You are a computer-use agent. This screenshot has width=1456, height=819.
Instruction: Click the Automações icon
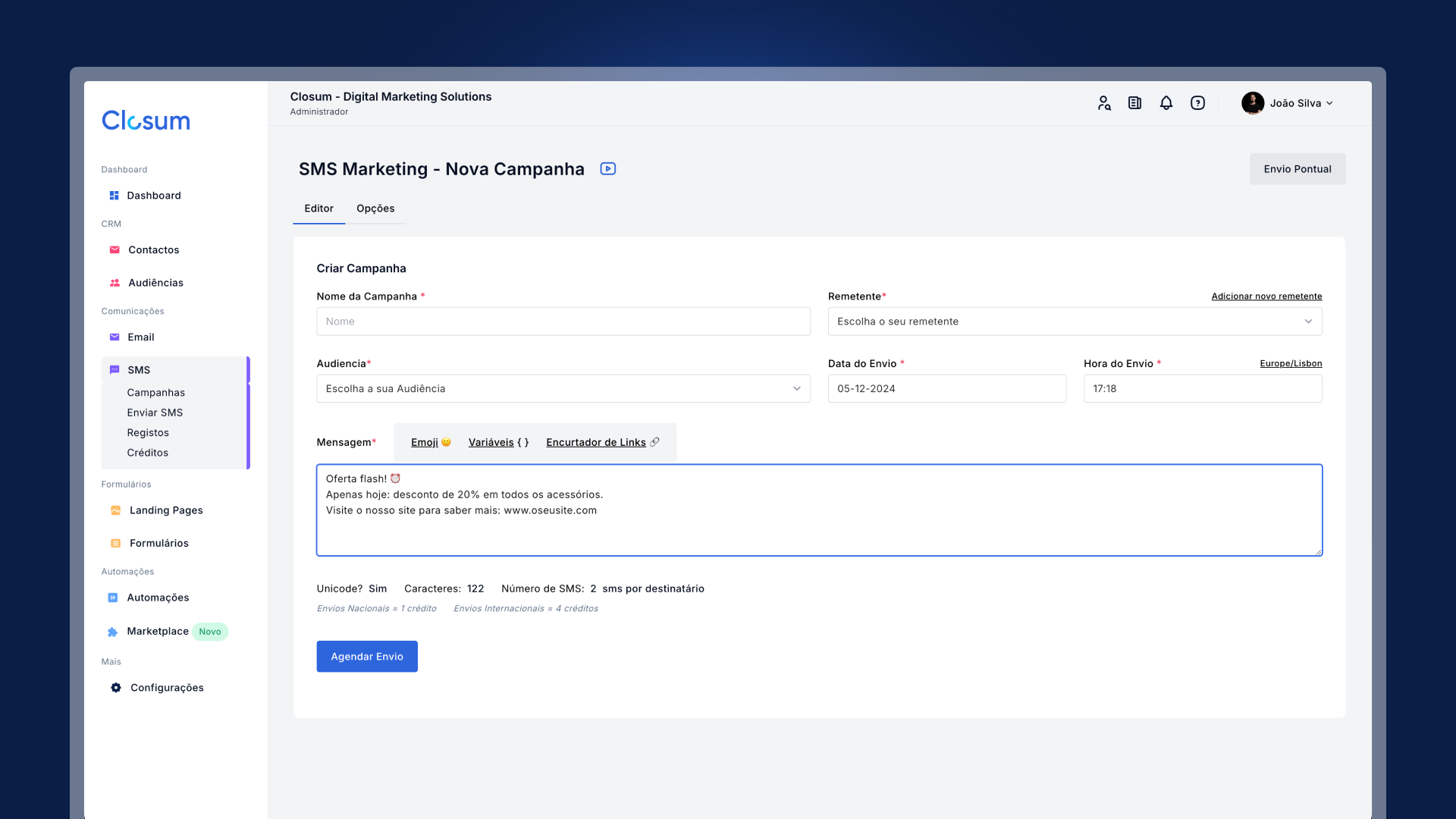click(x=113, y=598)
